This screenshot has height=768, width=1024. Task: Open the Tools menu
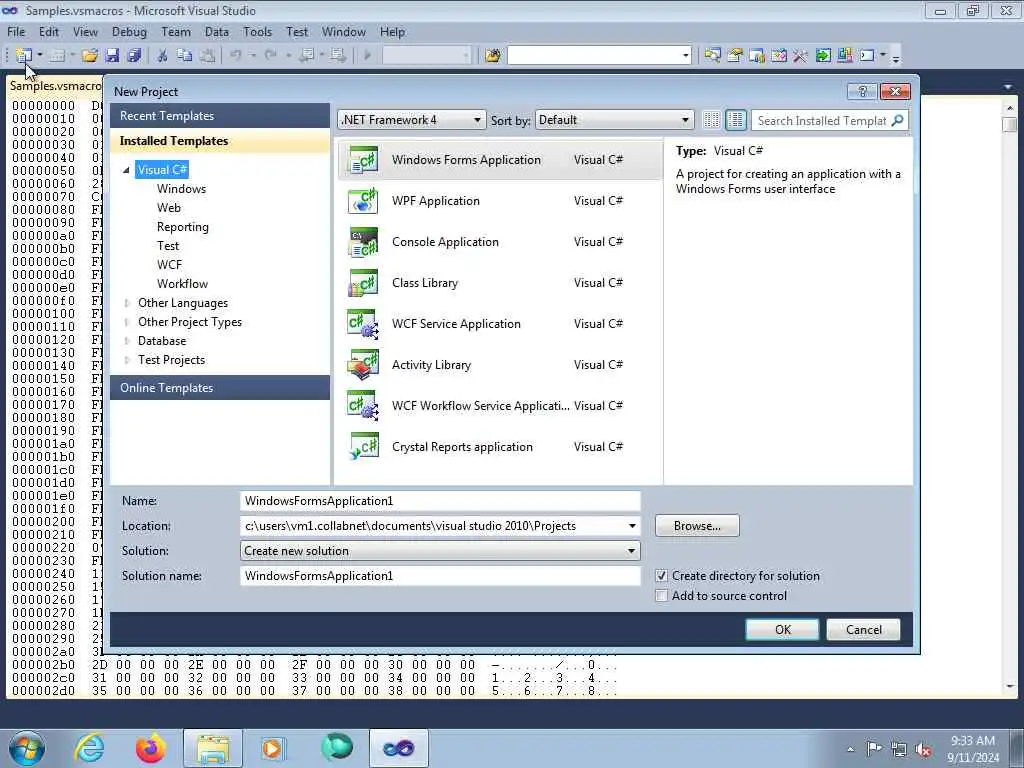click(x=257, y=32)
